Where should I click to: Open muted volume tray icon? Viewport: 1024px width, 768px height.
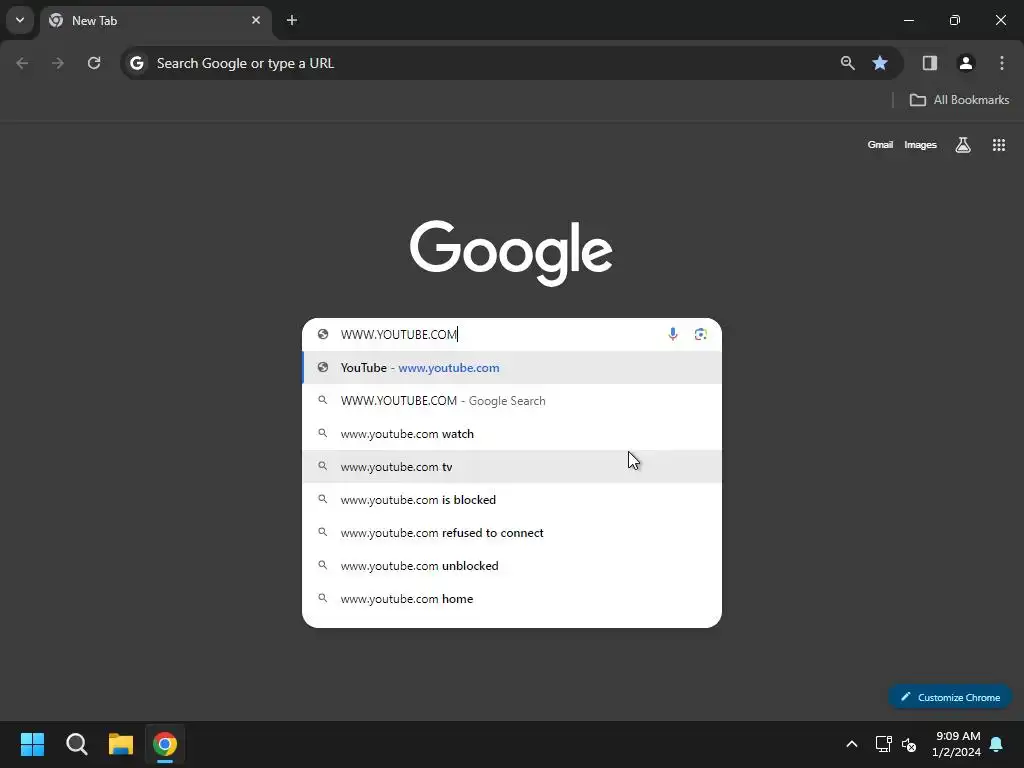pos(909,744)
